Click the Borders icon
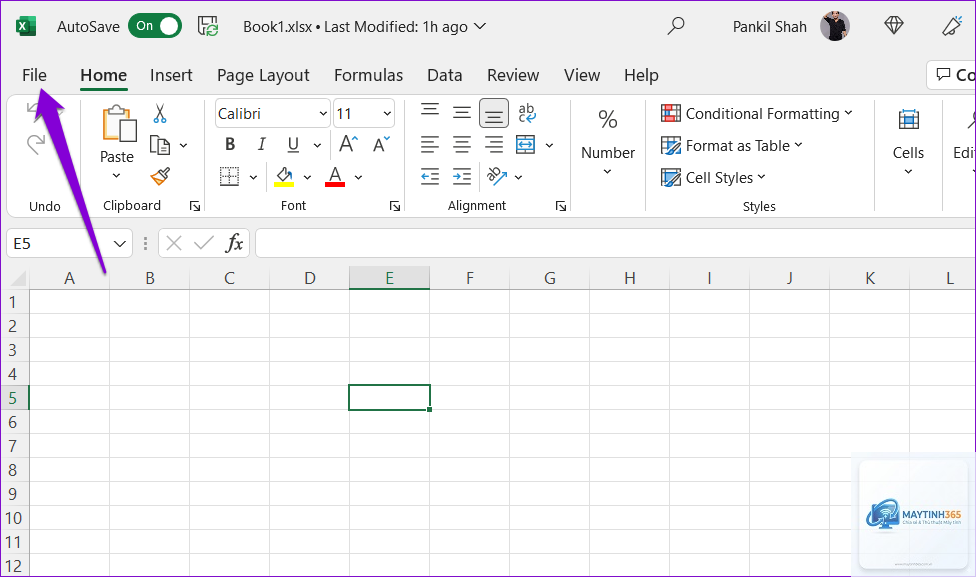Image resolution: width=976 pixels, height=577 pixels. pyautogui.click(x=230, y=176)
